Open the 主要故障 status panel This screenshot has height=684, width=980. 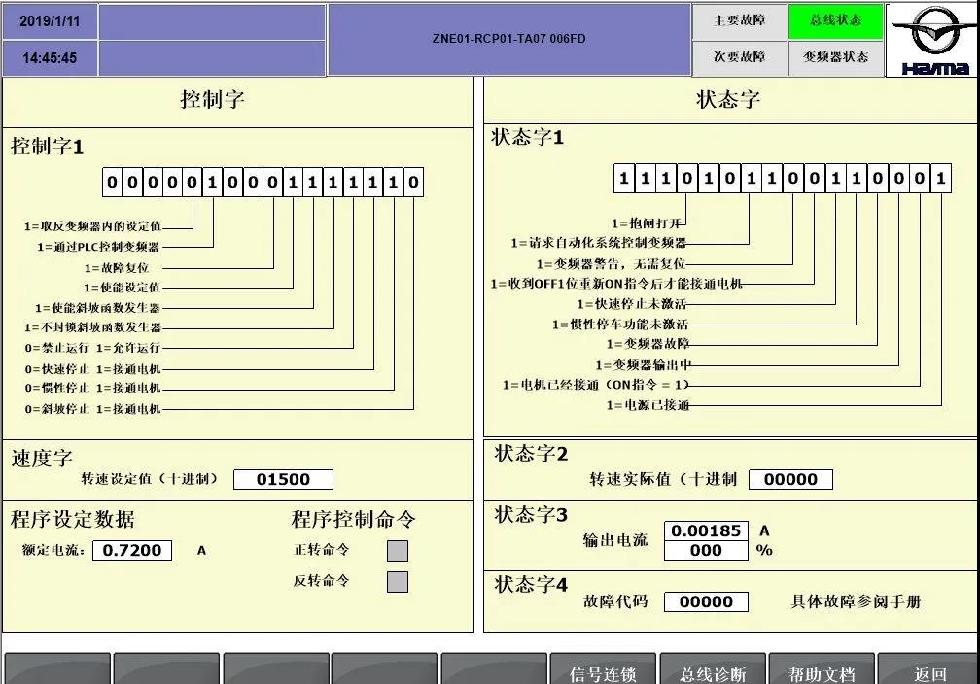pos(739,21)
